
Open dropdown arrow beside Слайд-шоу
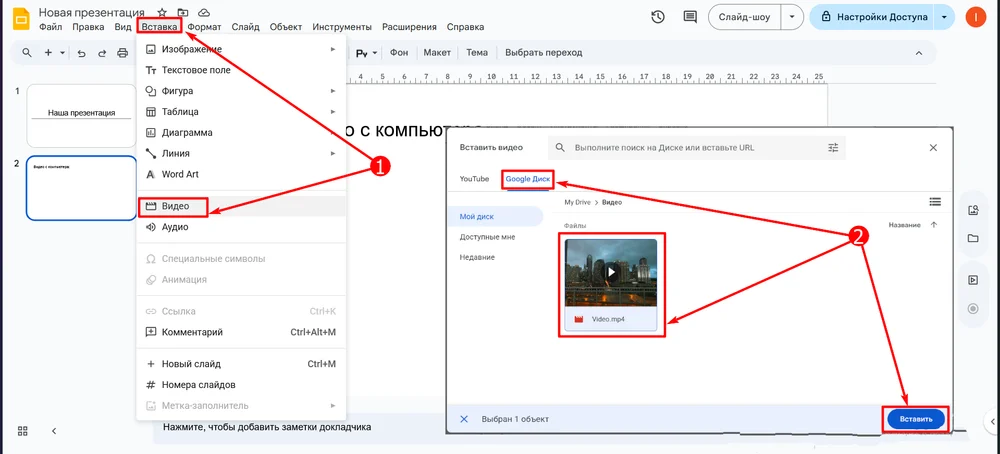(x=792, y=17)
